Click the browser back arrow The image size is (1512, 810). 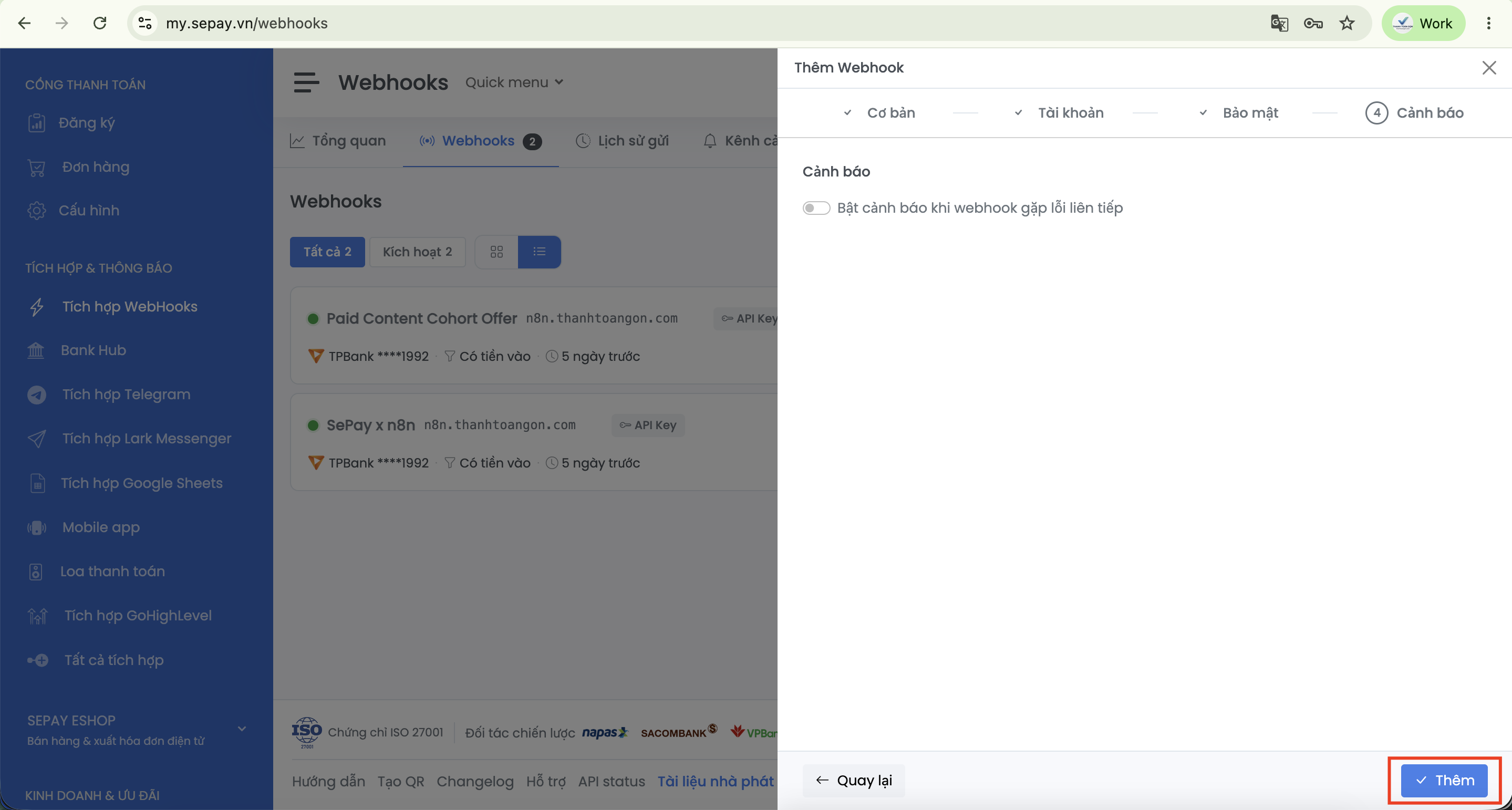[x=24, y=24]
